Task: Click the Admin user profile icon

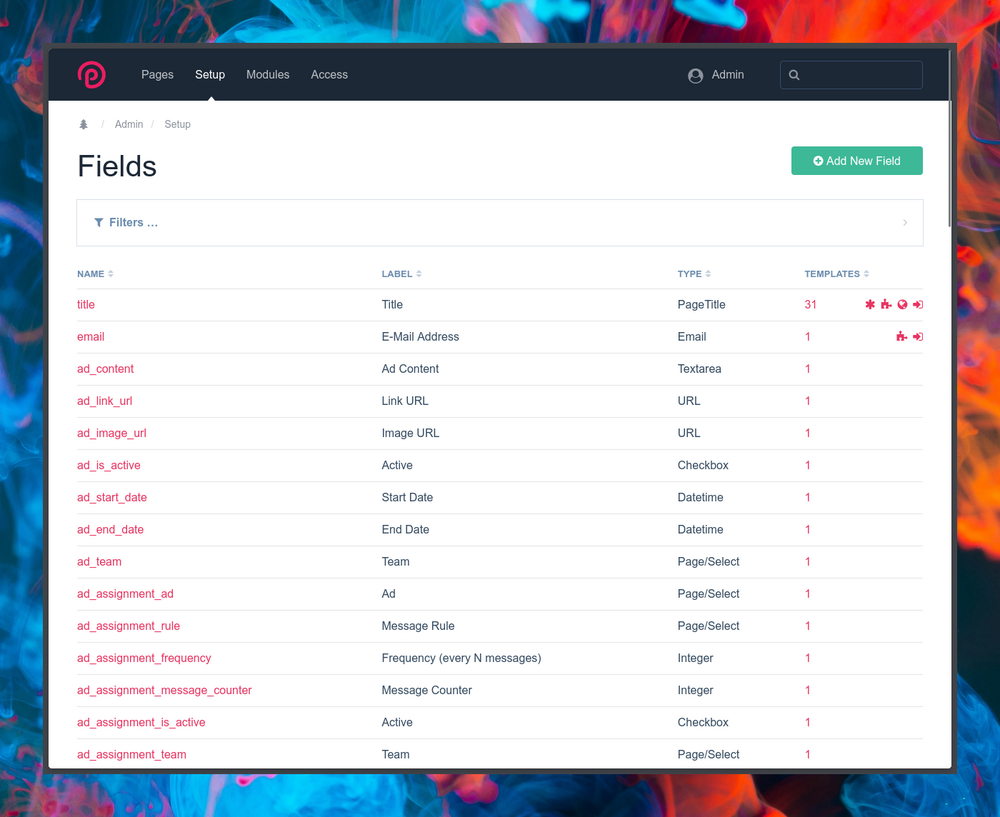Action: [695, 76]
